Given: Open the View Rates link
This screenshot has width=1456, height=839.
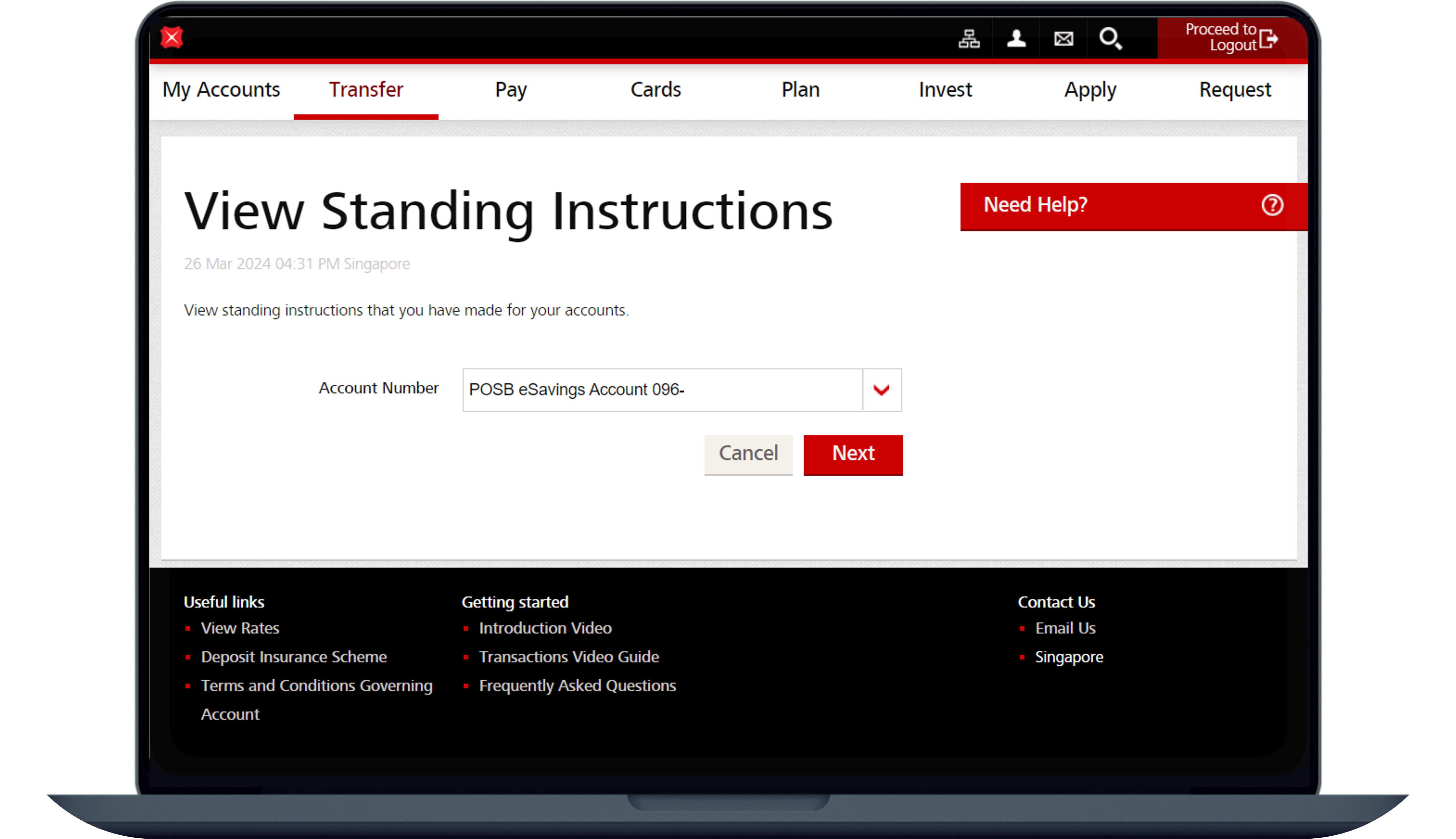Looking at the screenshot, I should click(240, 628).
